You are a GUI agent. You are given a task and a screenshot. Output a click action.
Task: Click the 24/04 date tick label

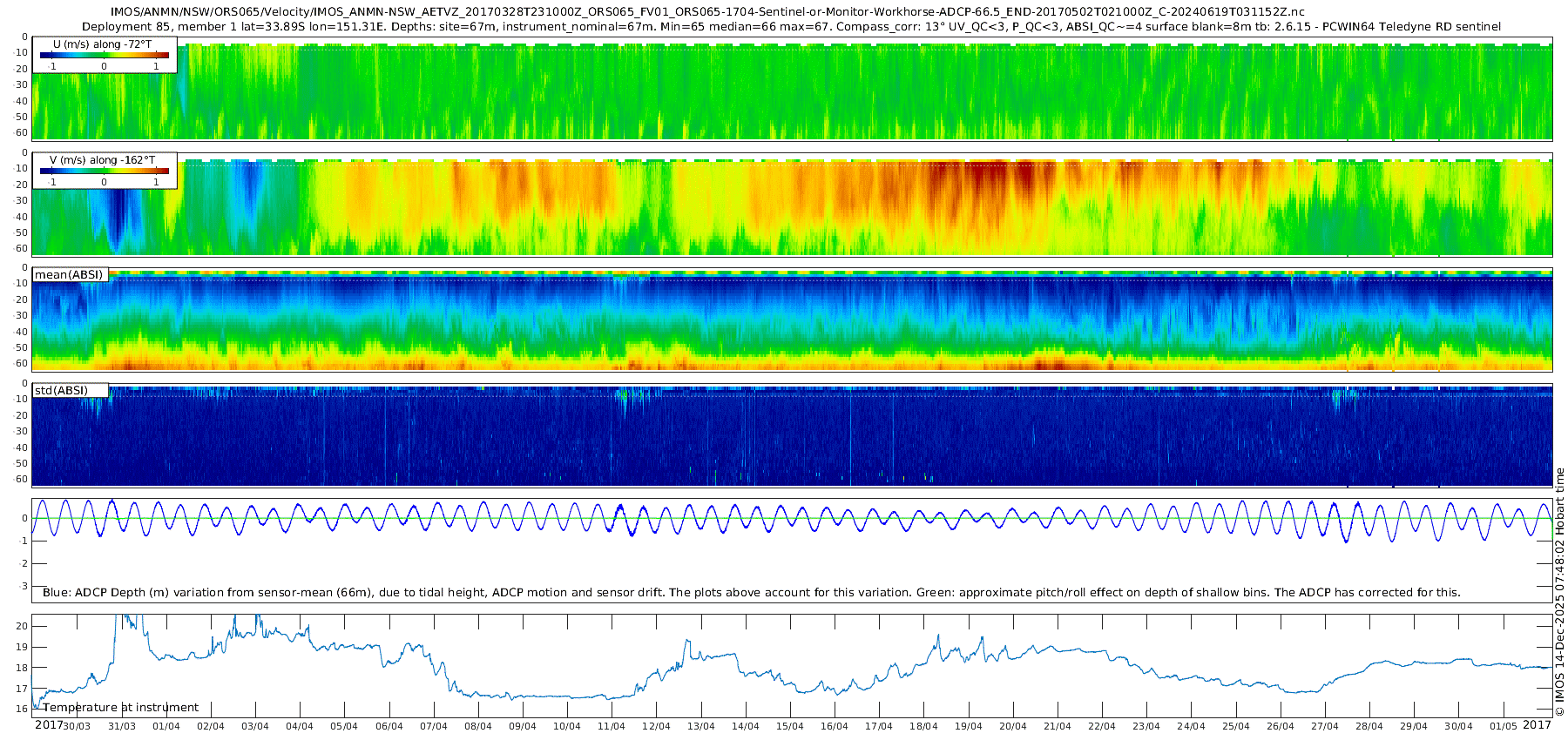(x=1192, y=727)
